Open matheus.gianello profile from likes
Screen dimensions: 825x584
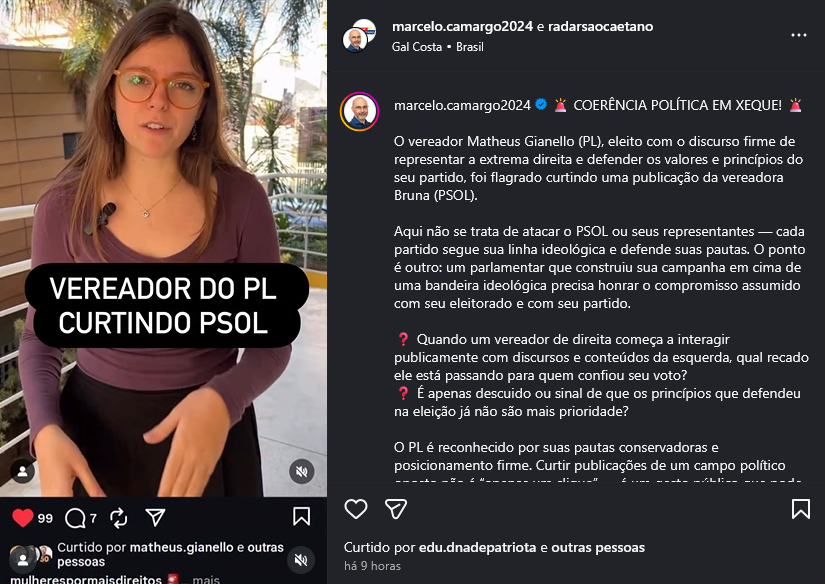pos(182,547)
